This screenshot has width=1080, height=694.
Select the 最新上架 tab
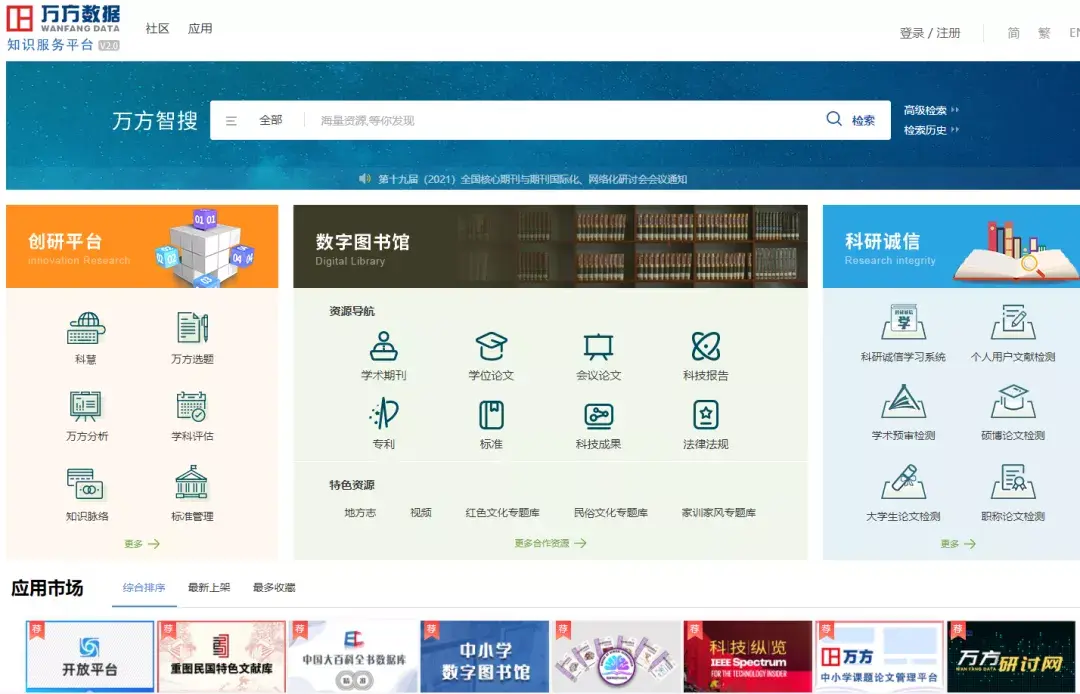coord(209,588)
